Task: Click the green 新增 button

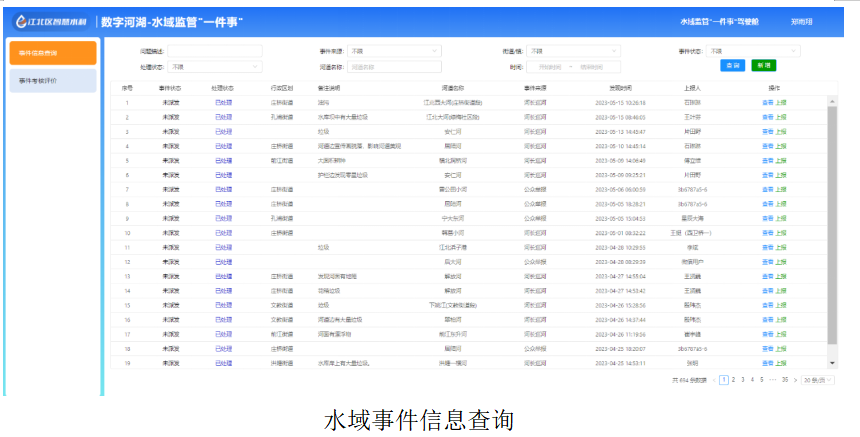Action: (763, 66)
